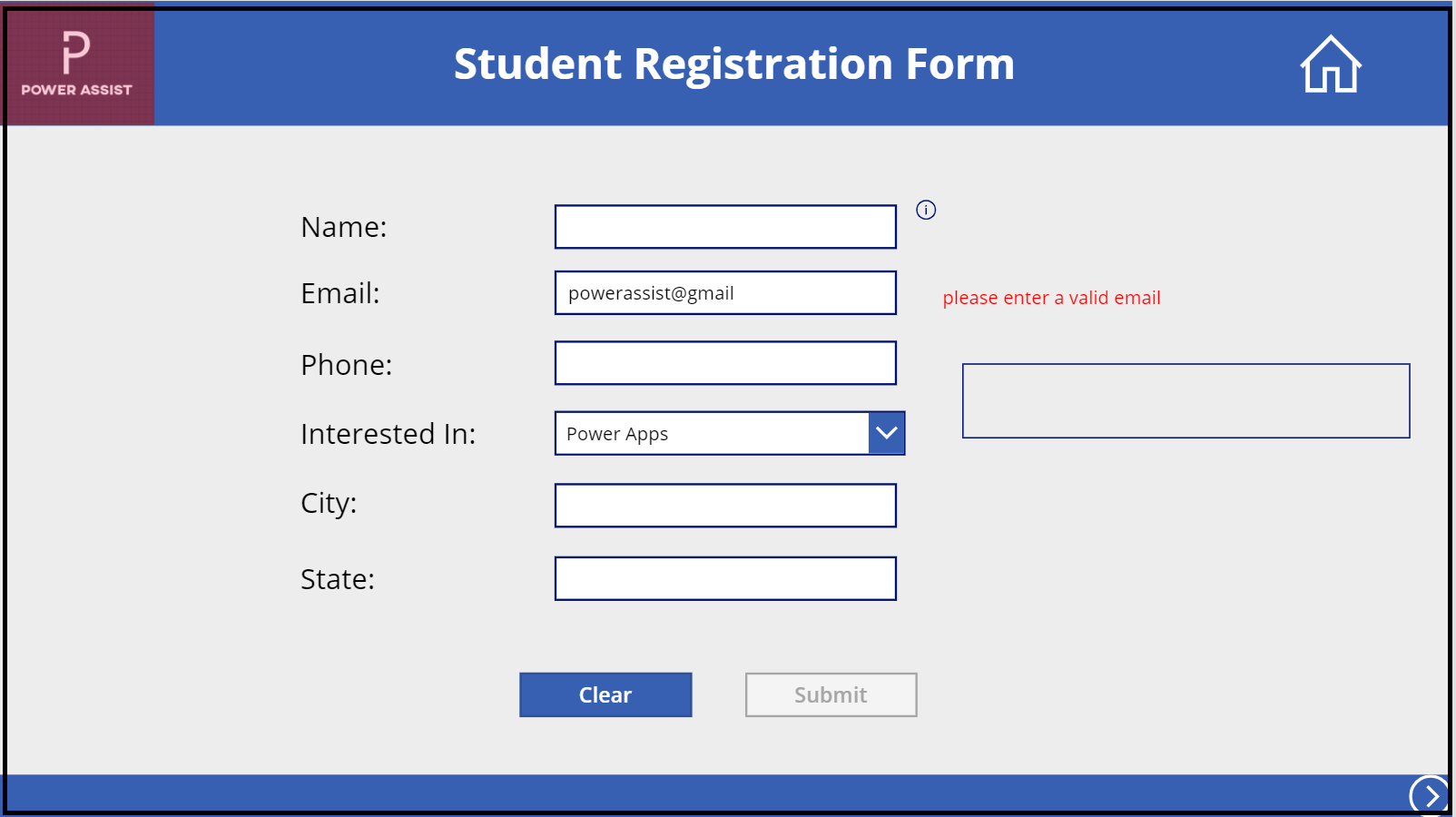The height and width of the screenshot is (817, 1456).
Task: Click inside the Name input field
Action: [x=724, y=226]
